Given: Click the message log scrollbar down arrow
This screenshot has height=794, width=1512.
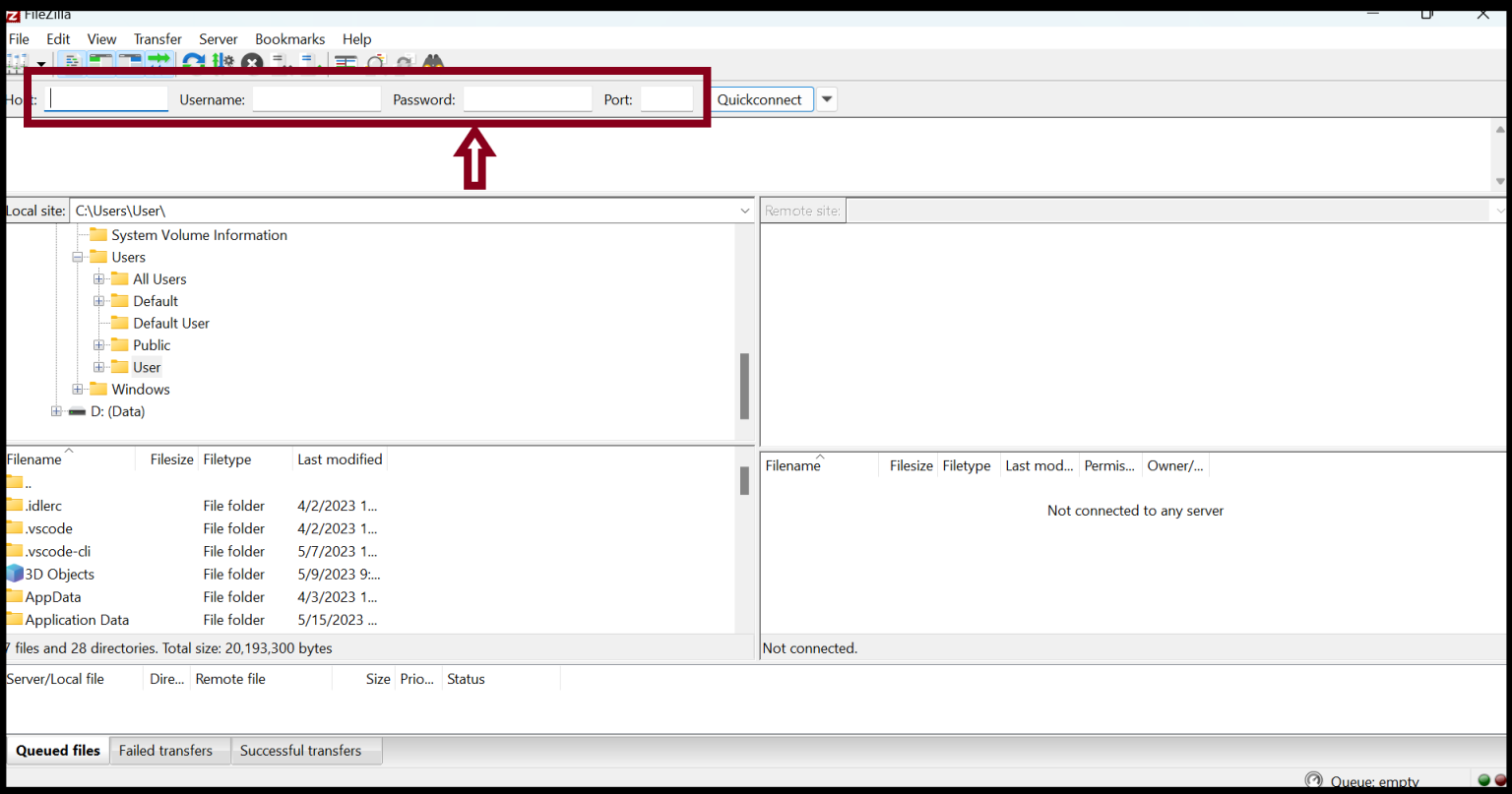Looking at the screenshot, I should click(x=1500, y=182).
